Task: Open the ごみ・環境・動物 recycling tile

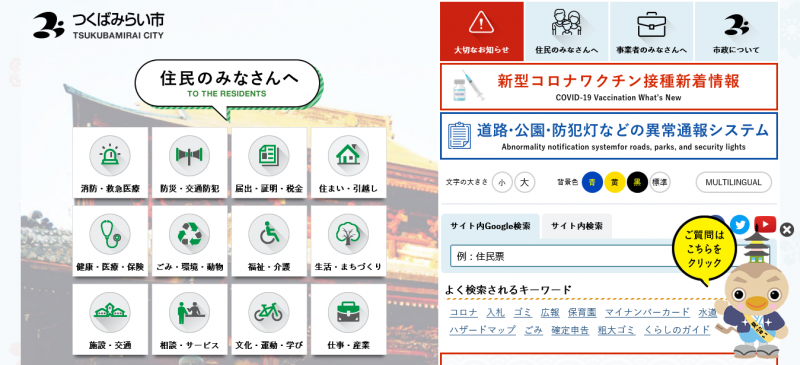Action: 190,241
